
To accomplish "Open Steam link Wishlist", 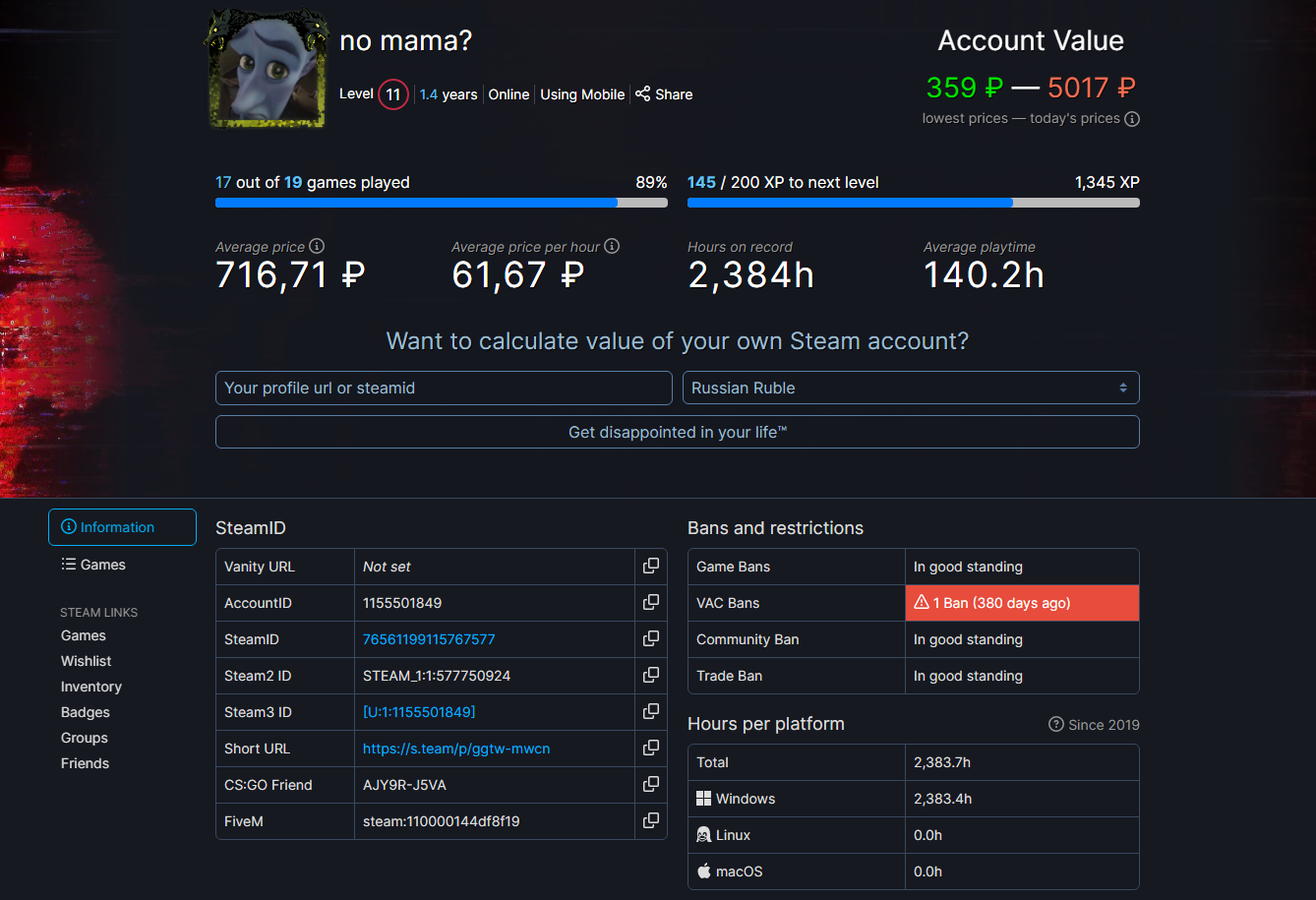I will pyautogui.click(x=87, y=661).
